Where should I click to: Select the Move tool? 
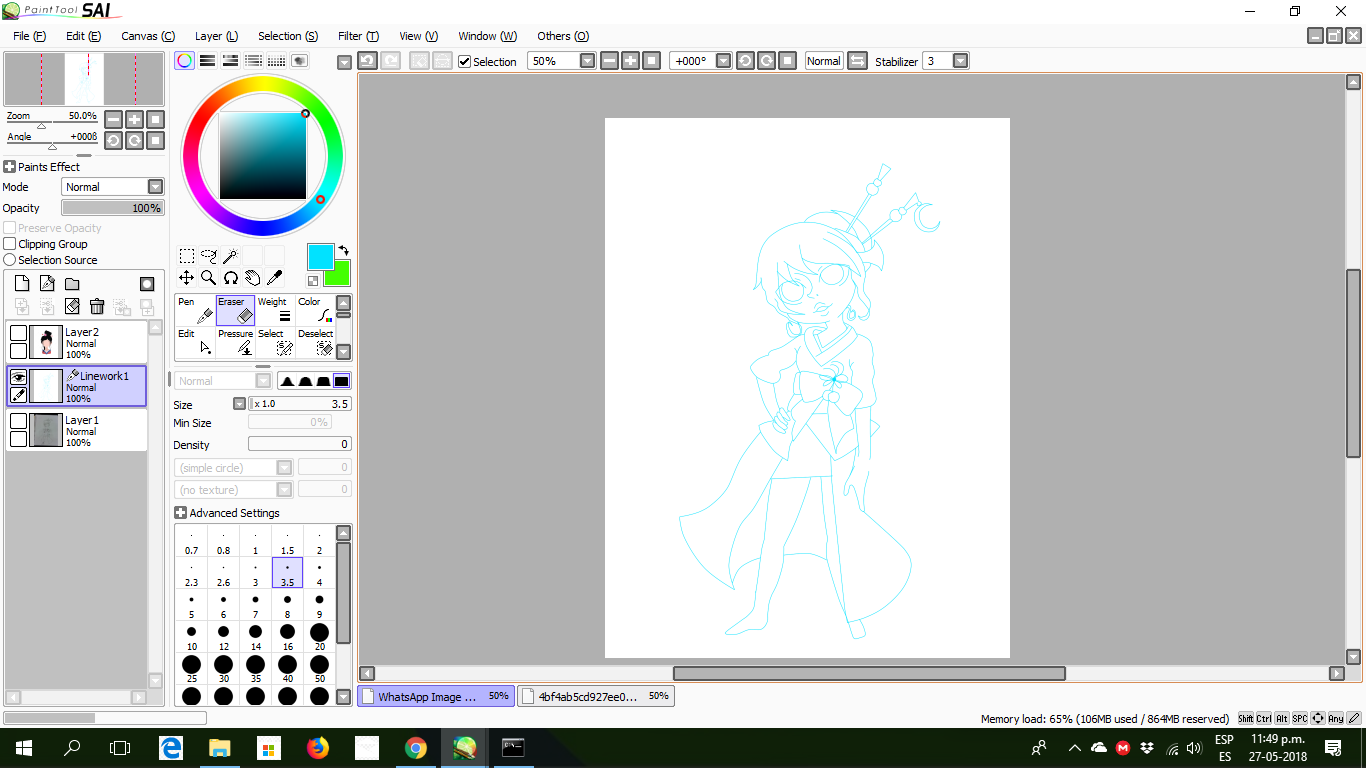click(x=187, y=278)
